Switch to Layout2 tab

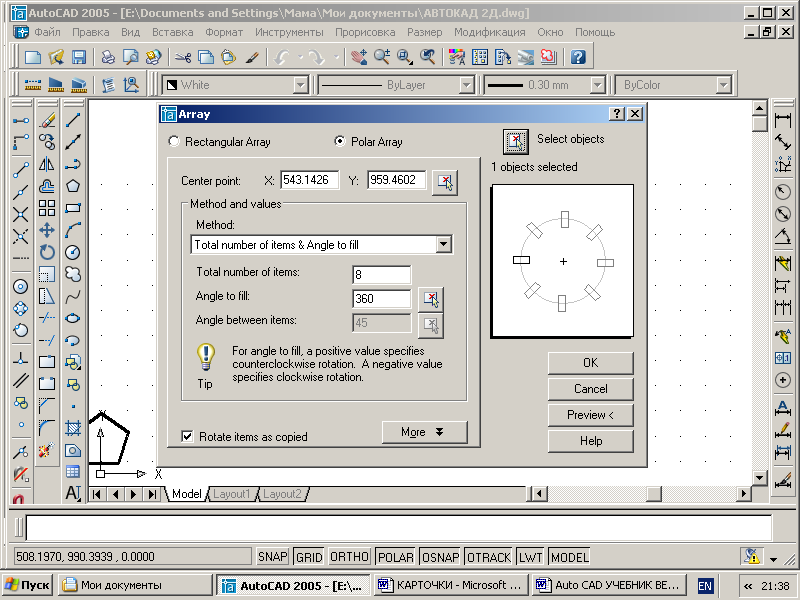[x=282, y=494]
